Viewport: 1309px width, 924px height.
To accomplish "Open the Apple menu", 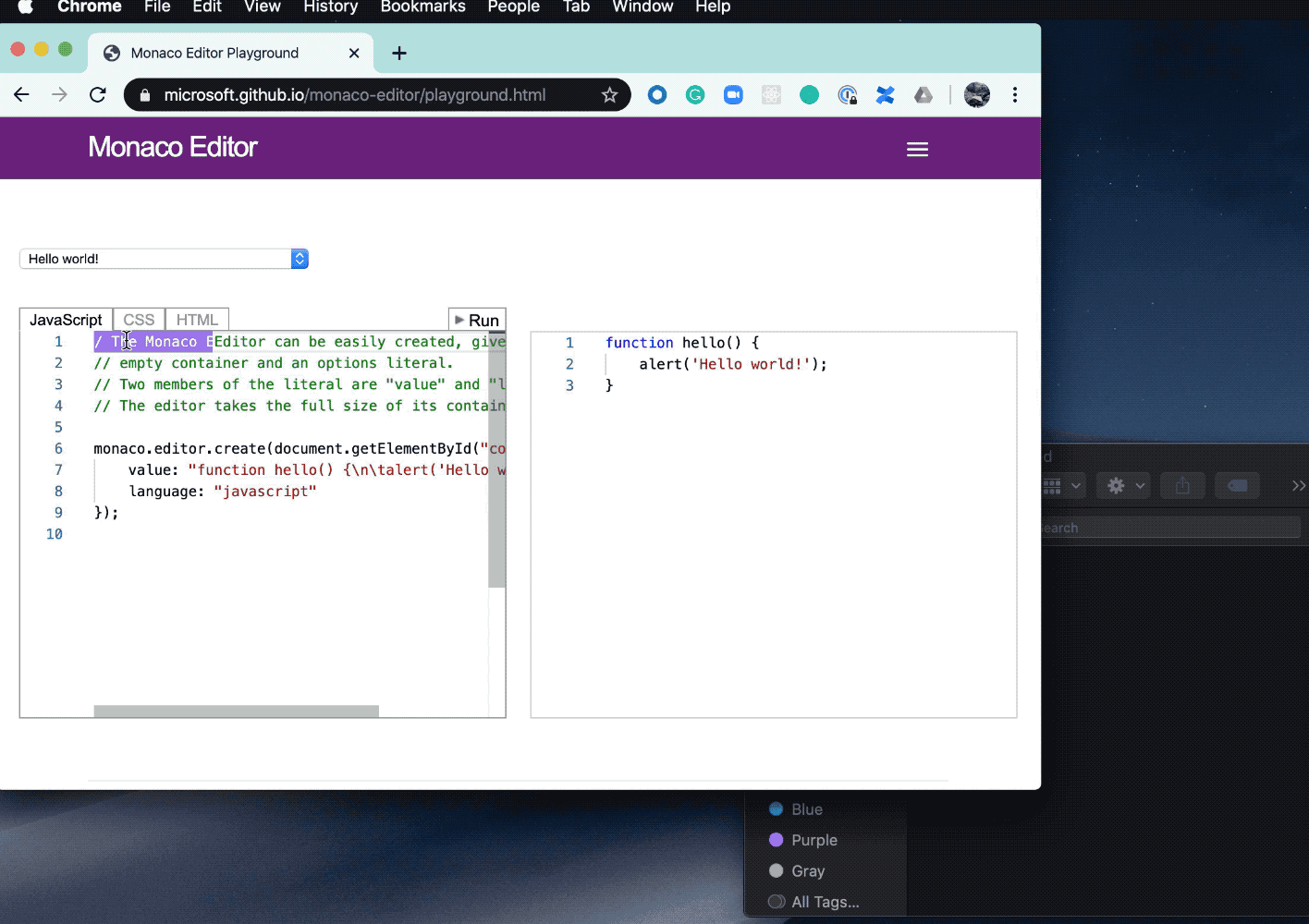I will 26,6.
